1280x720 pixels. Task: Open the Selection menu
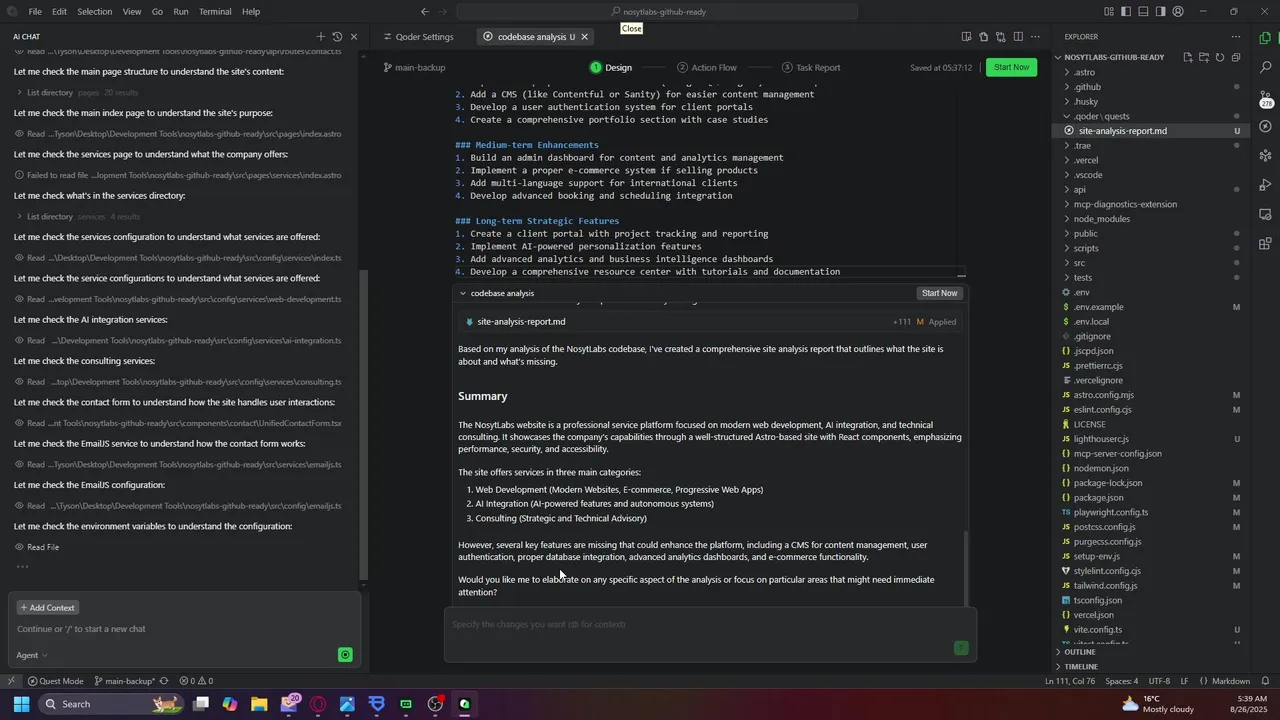(95, 12)
